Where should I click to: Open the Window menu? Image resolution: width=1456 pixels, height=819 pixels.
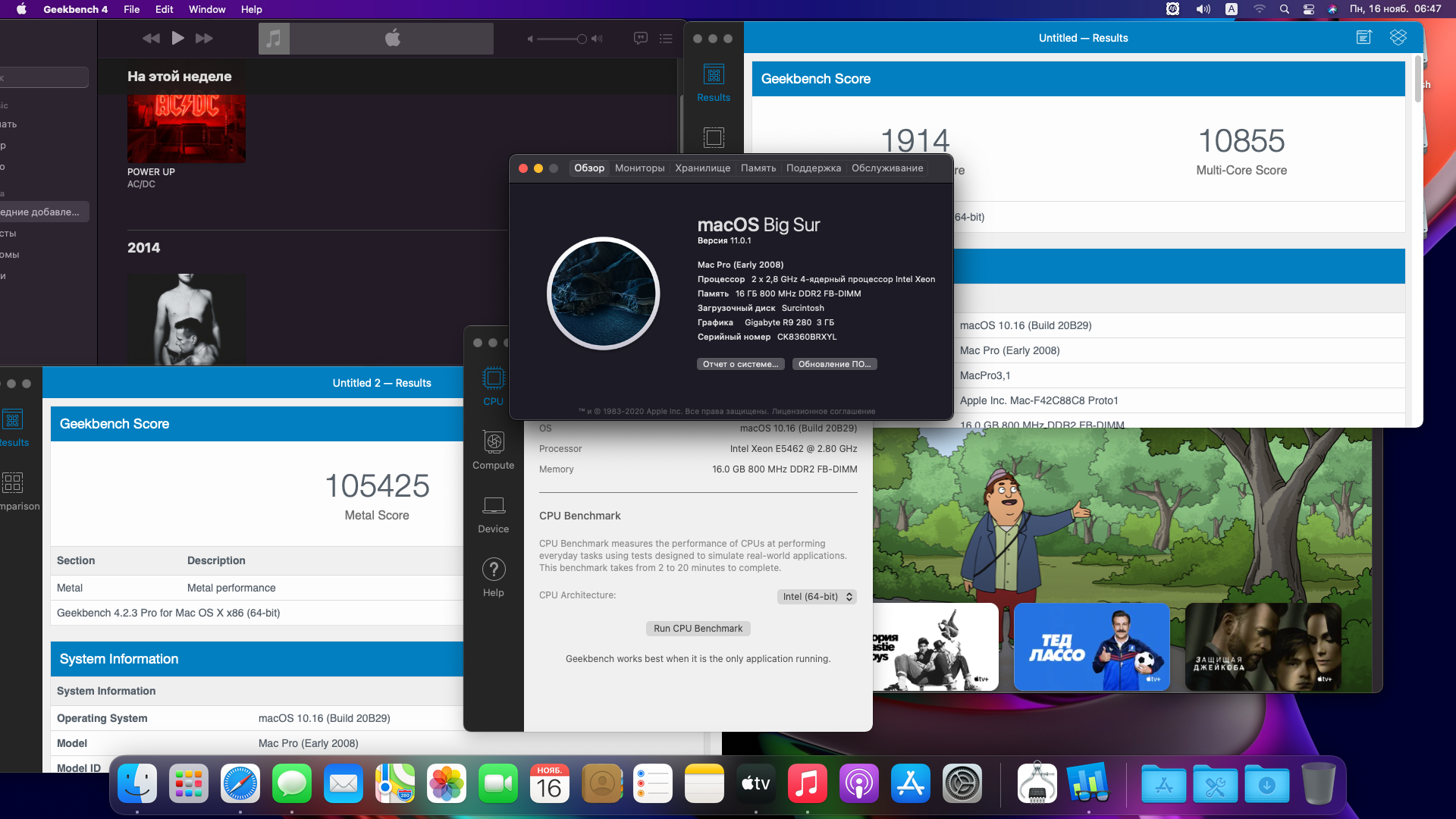[207, 9]
